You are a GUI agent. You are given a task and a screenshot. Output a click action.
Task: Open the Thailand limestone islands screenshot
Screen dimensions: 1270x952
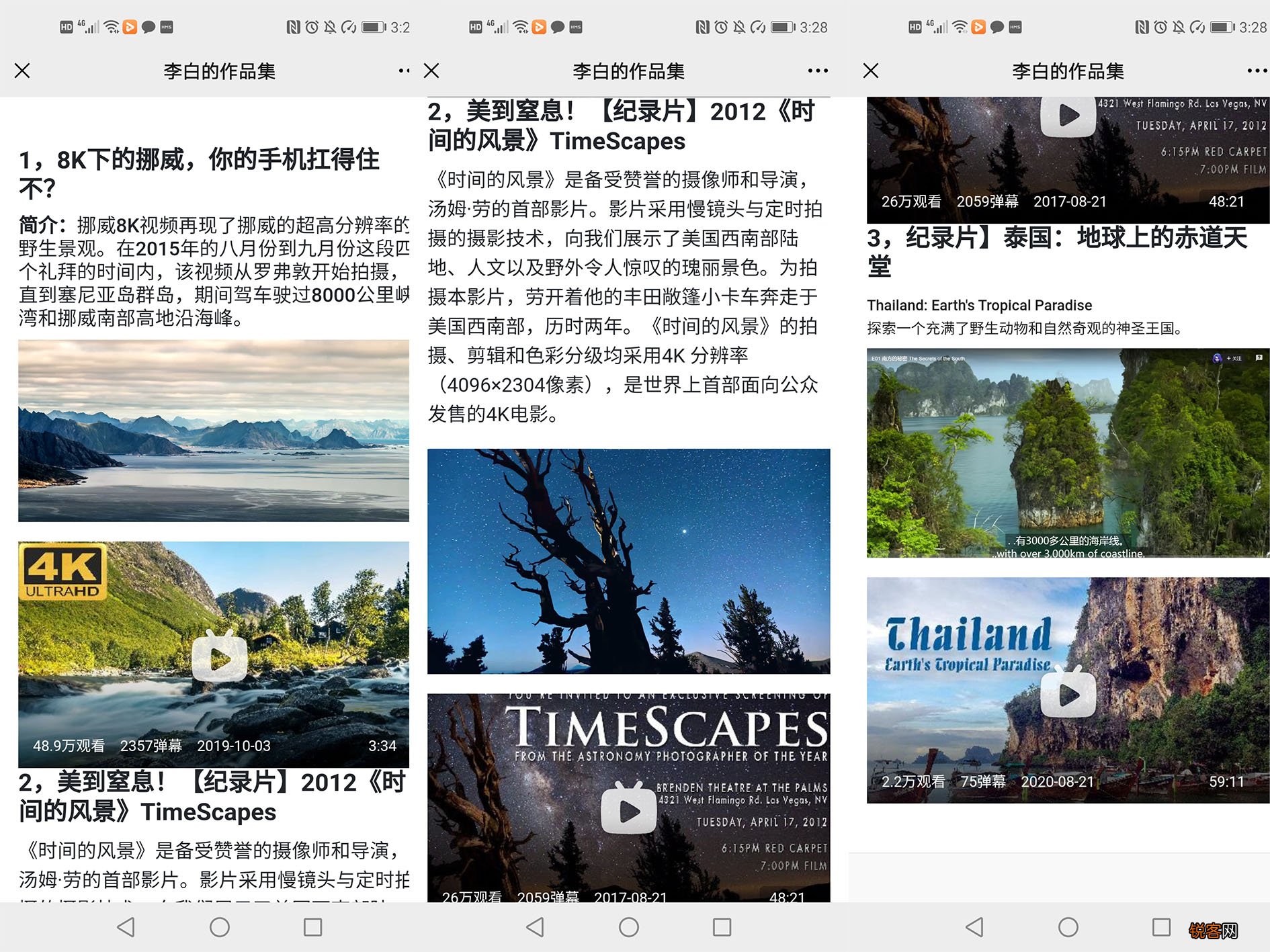click(1068, 452)
